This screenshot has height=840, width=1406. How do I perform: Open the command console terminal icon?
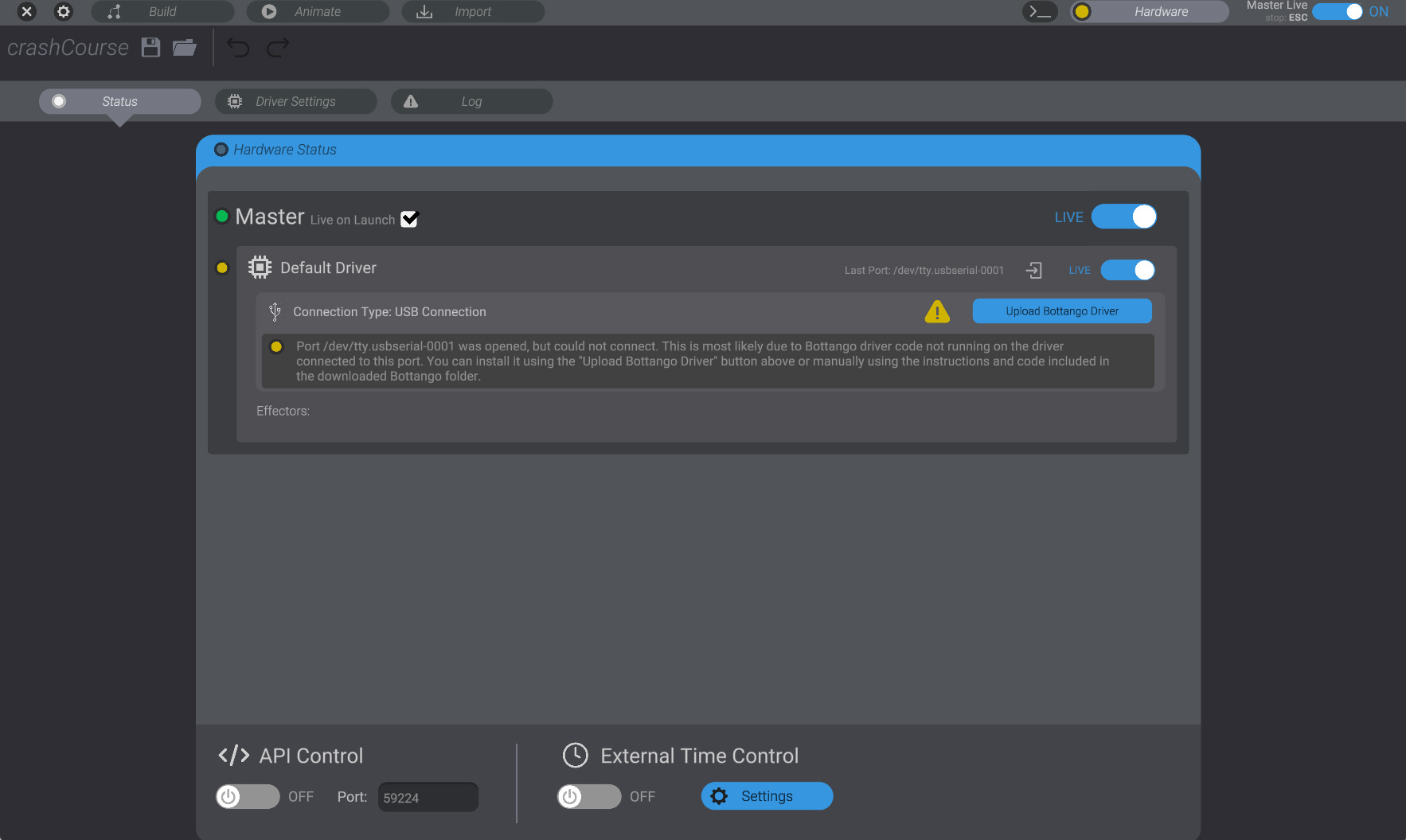click(1040, 11)
